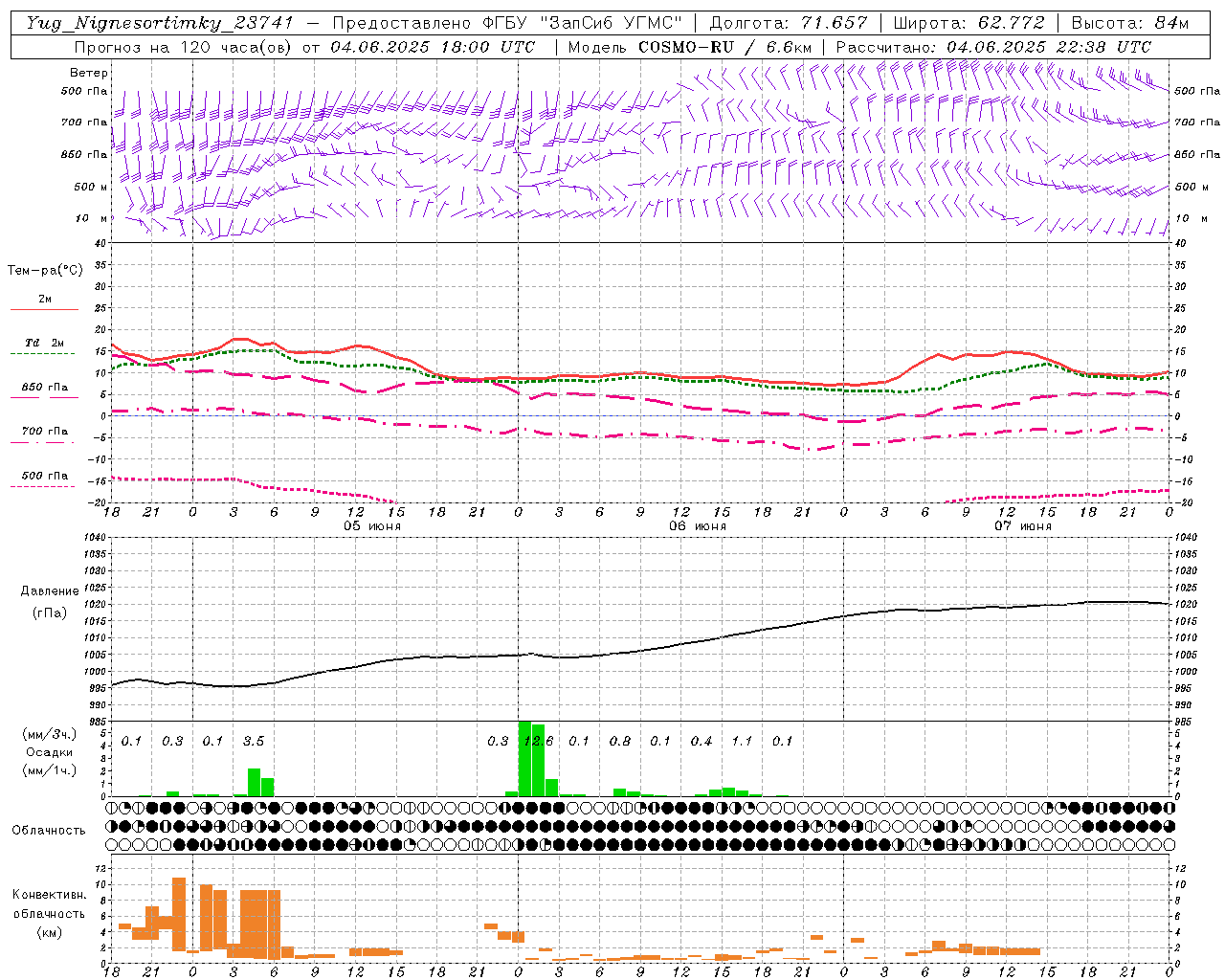Click the "0.4" three-hour precipitation value
Screen dimensions: 1225x980
pos(702,742)
